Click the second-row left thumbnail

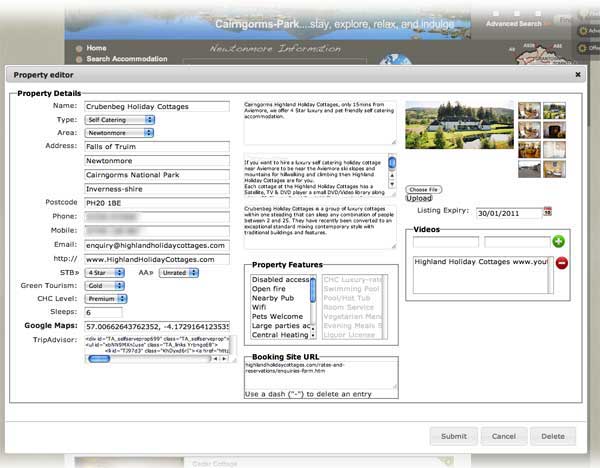(x=530, y=130)
